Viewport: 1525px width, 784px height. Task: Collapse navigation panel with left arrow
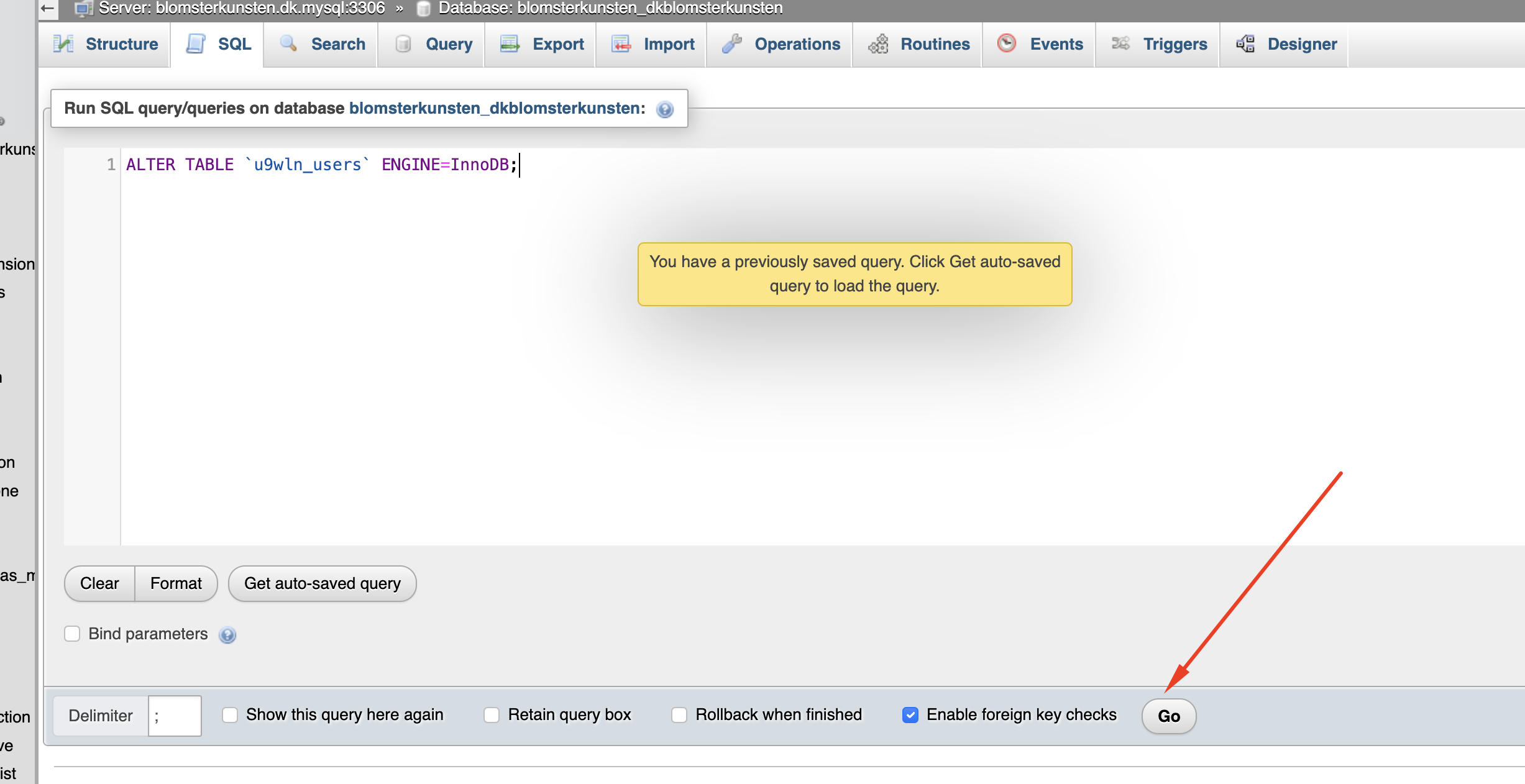[x=47, y=9]
